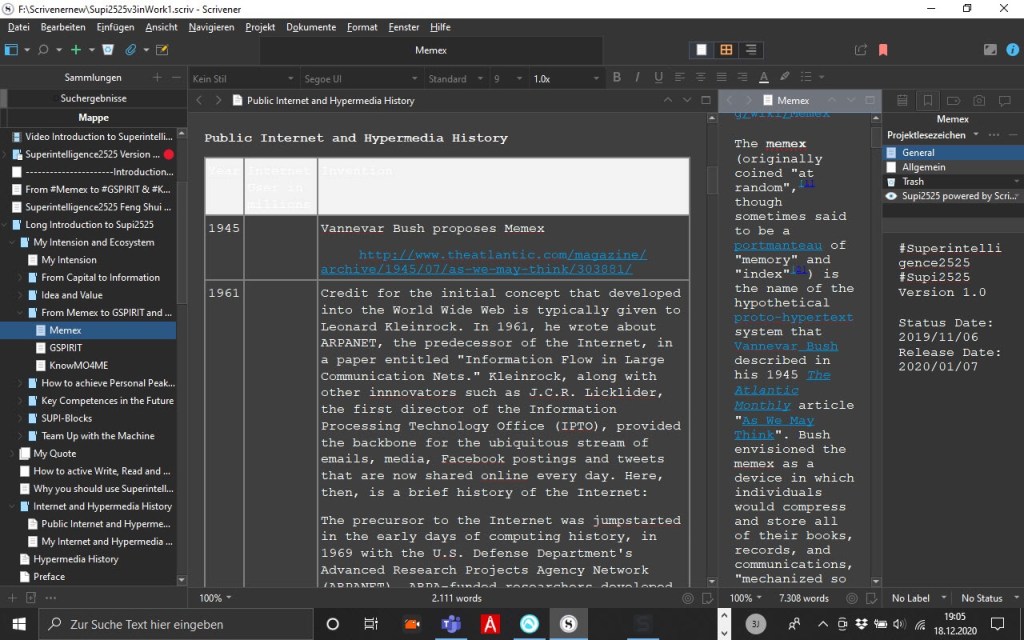Open the Trash icon in main toolbar
This screenshot has height=640, width=1024.
108,50
